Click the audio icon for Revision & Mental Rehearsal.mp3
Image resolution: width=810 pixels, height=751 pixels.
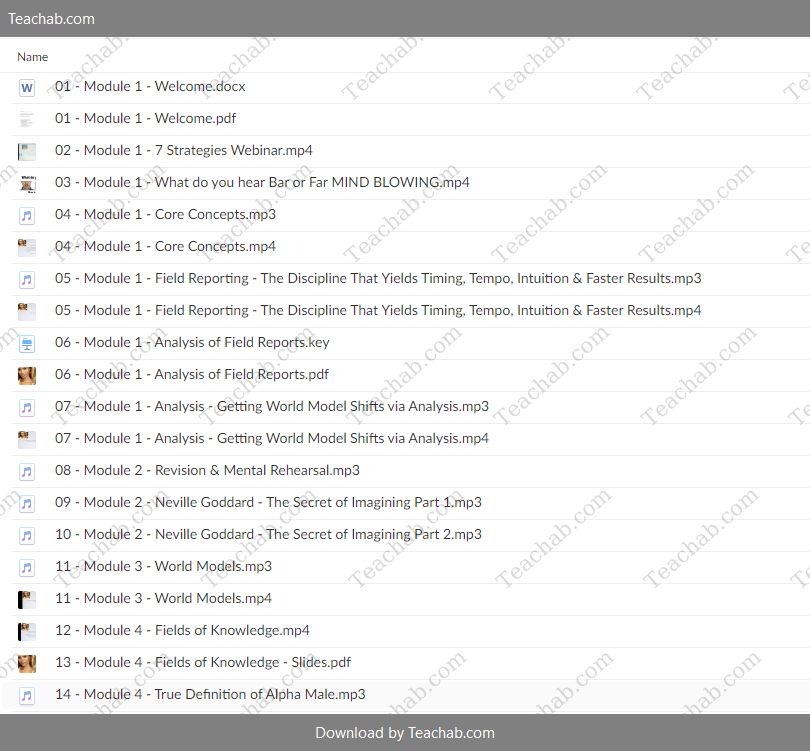coord(27,472)
